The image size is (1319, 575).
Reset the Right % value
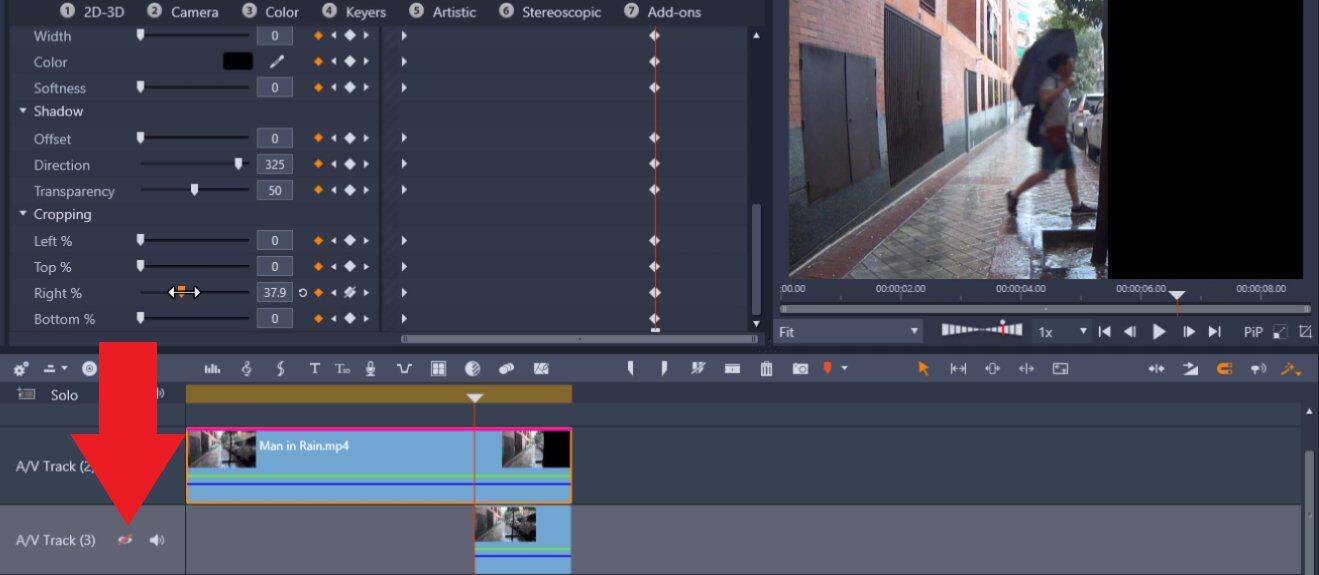point(303,293)
